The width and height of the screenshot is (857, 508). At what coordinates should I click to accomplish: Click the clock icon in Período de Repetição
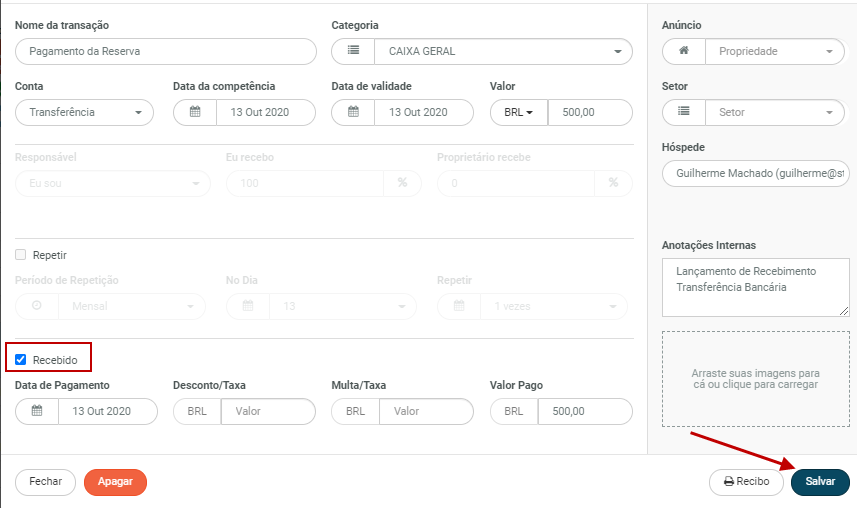[37, 306]
